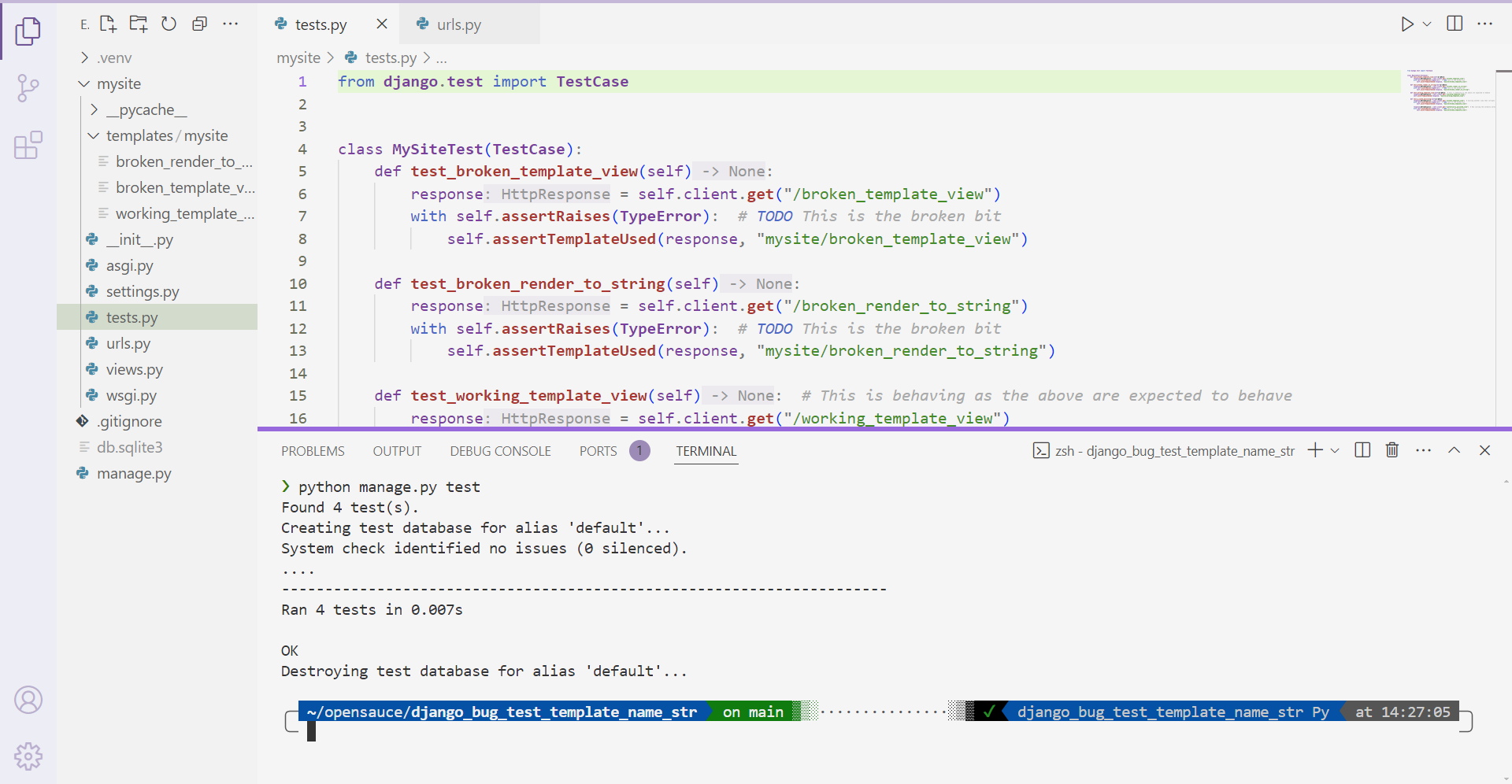This screenshot has height=784, width=1512.
Task: Collapse the mysite folder
Action: point(118,83)
